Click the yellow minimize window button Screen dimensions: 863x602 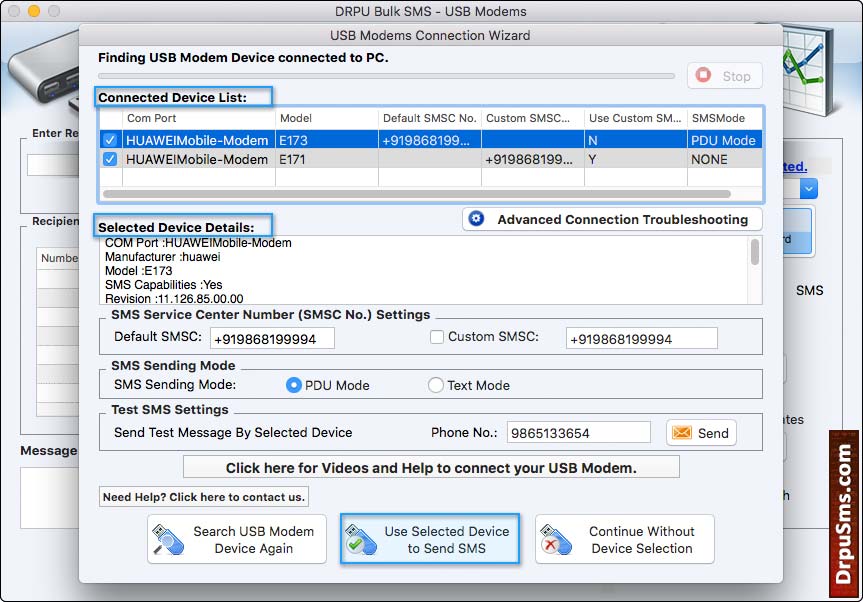coord(34,11)
